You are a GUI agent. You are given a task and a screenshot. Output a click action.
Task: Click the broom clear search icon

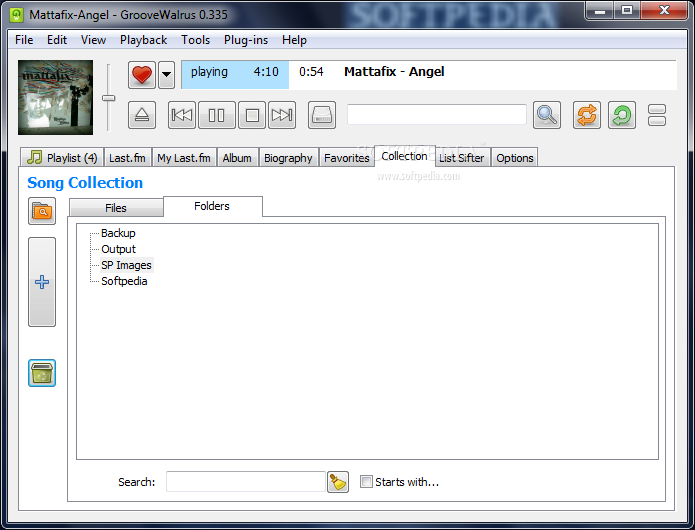[x=338, y=482]
